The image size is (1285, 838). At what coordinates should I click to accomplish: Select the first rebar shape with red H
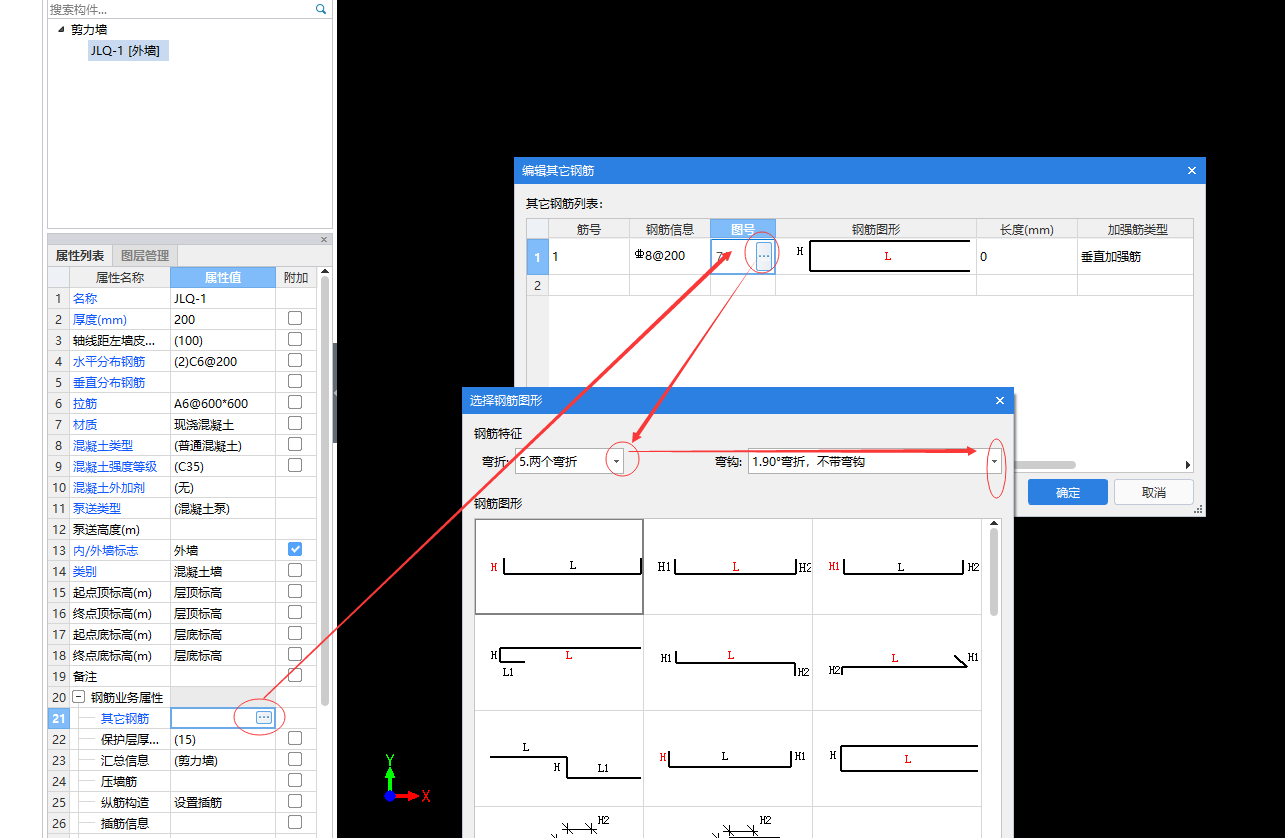pos(559,566)
